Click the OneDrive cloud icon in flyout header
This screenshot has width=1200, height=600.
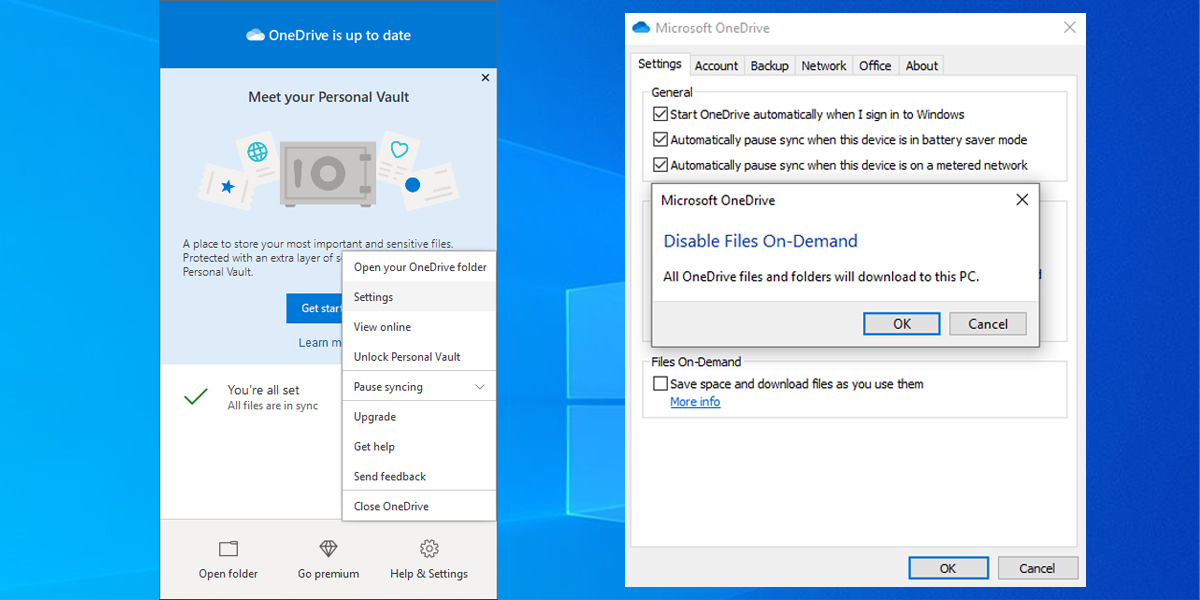pos(255,35)
